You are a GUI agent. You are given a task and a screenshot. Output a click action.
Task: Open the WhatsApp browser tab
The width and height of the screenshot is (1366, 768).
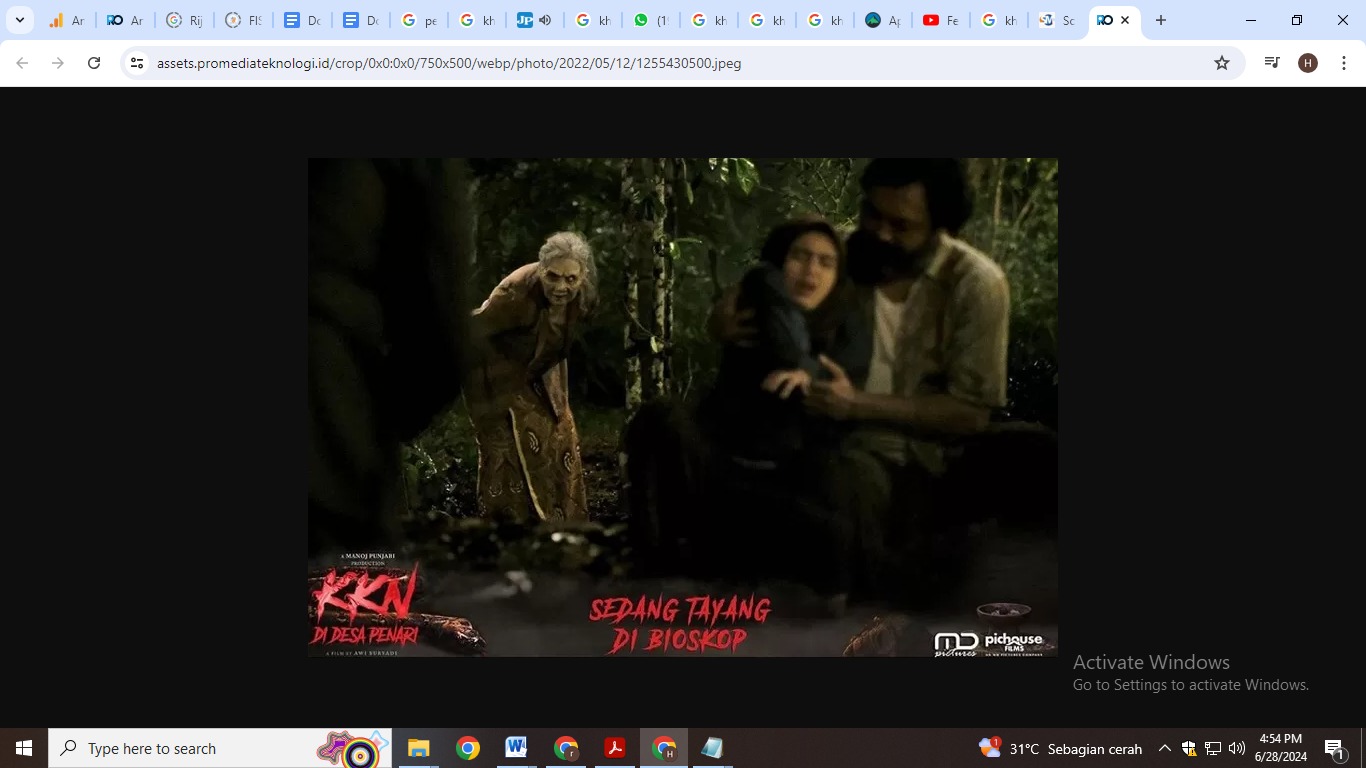(x=651, y=20)
